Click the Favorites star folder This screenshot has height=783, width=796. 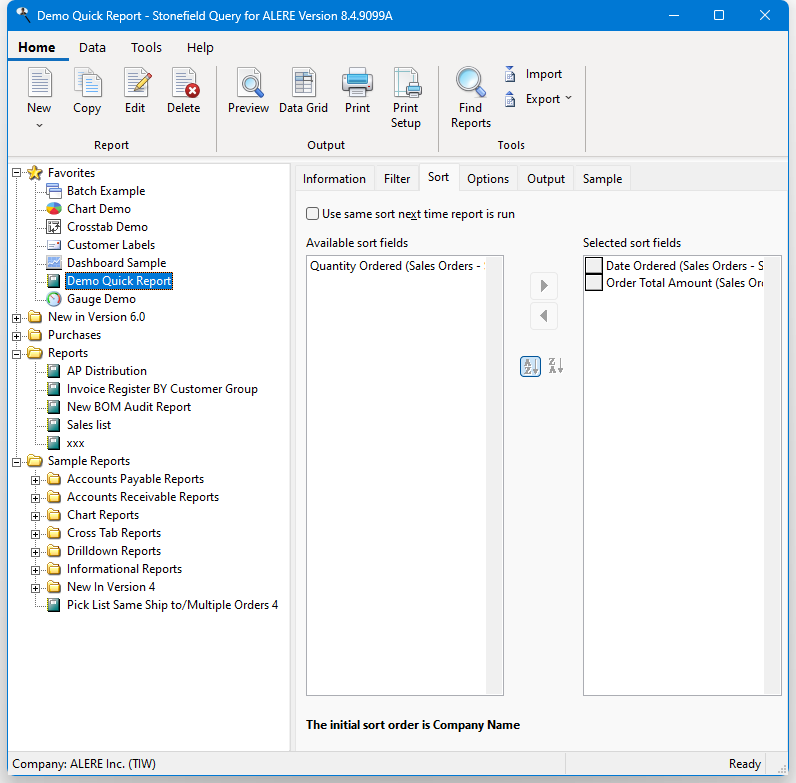point(35,173)
